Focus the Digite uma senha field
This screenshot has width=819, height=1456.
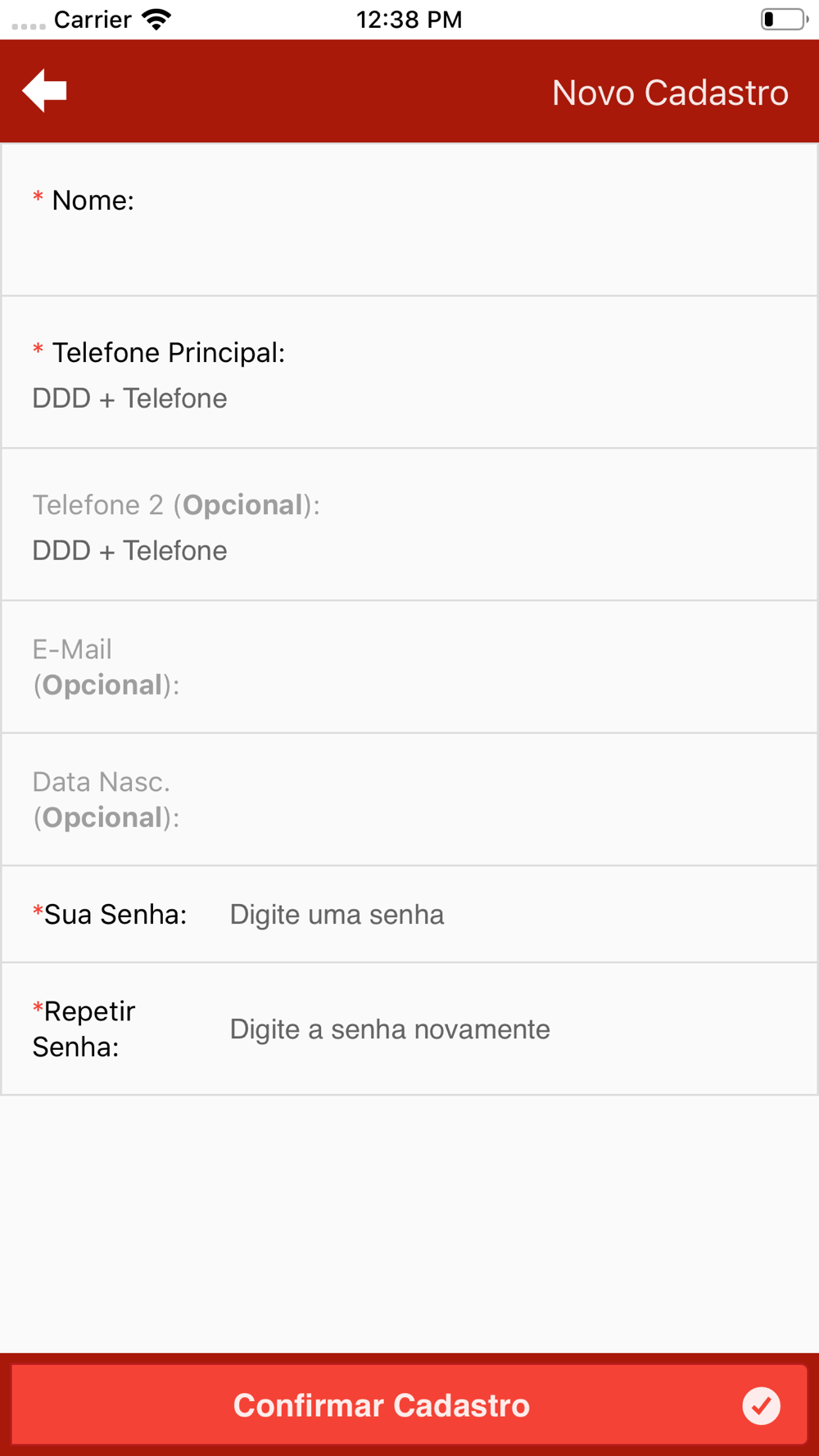(508, 915)
